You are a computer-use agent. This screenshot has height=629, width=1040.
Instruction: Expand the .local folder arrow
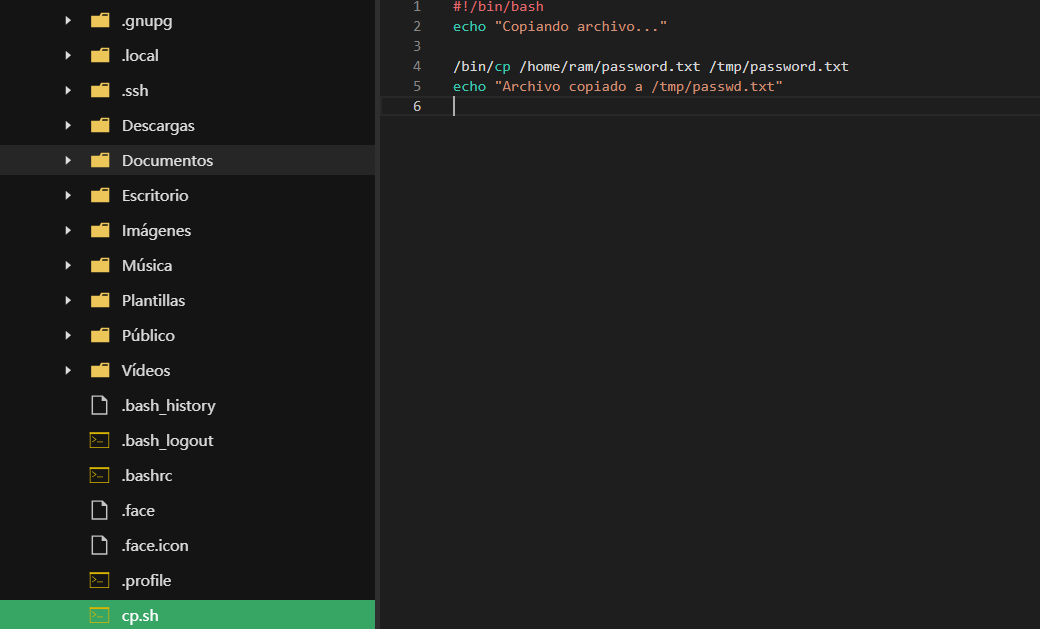pos(68,56)
